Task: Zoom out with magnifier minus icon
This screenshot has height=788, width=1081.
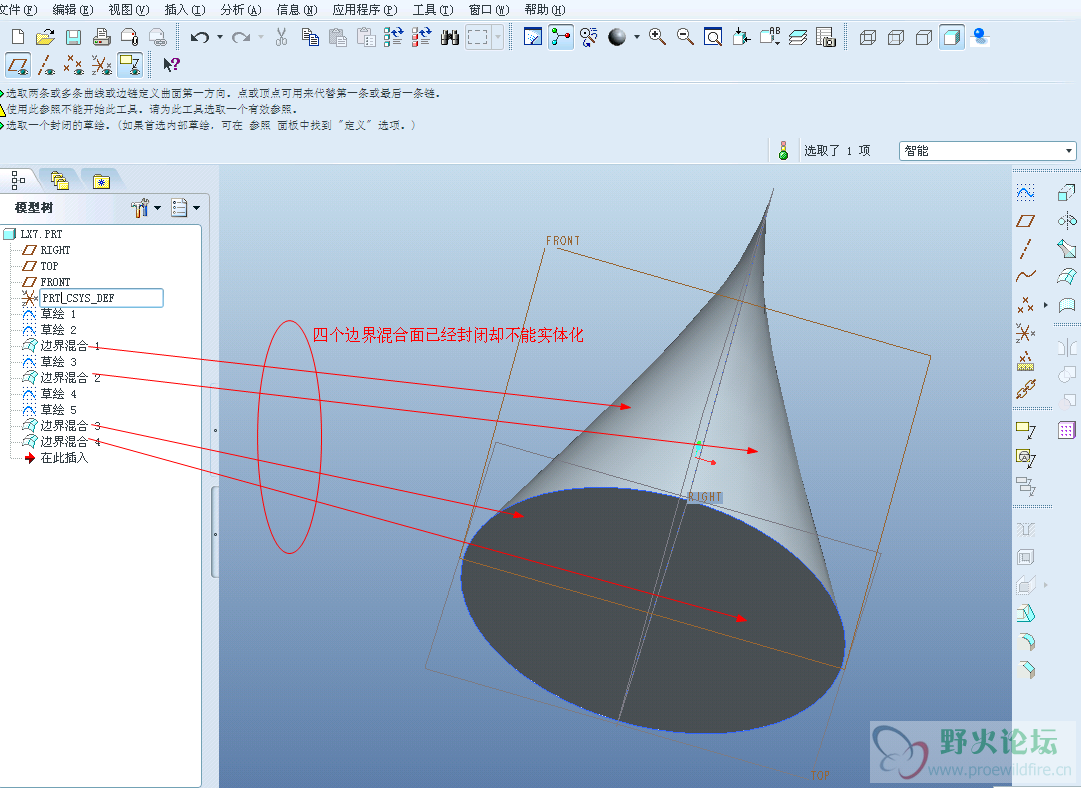Action: [x=685, y=37]
